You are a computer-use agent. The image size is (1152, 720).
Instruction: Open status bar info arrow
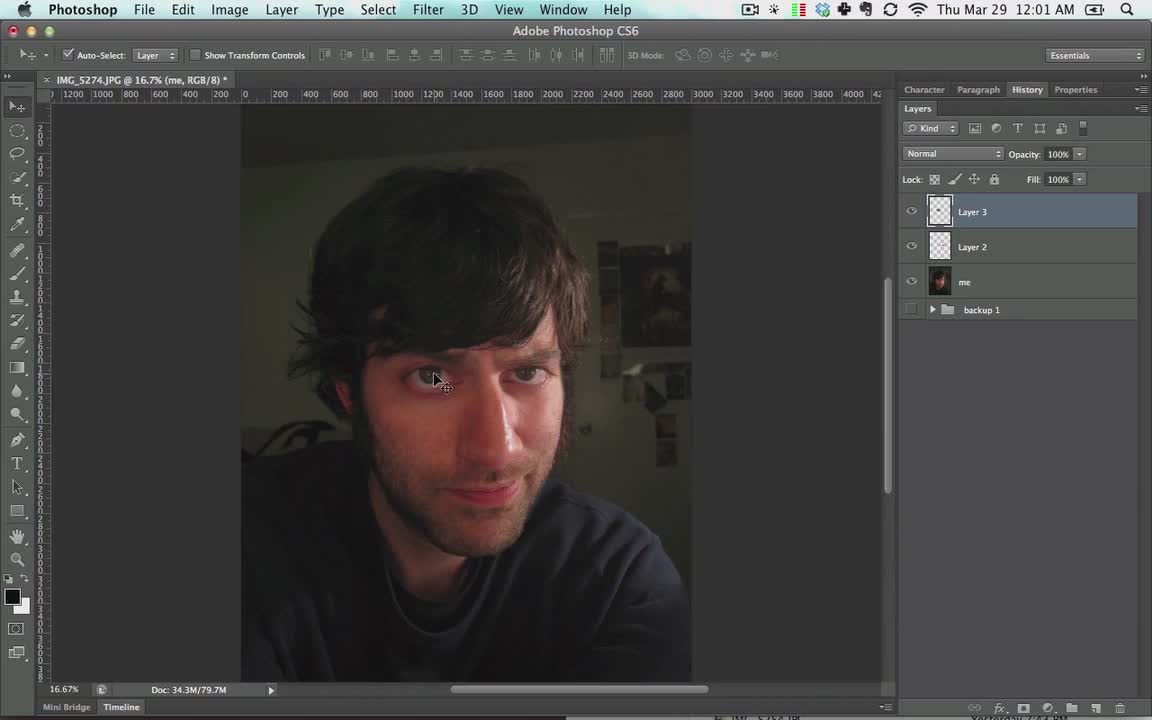(271, 690)
